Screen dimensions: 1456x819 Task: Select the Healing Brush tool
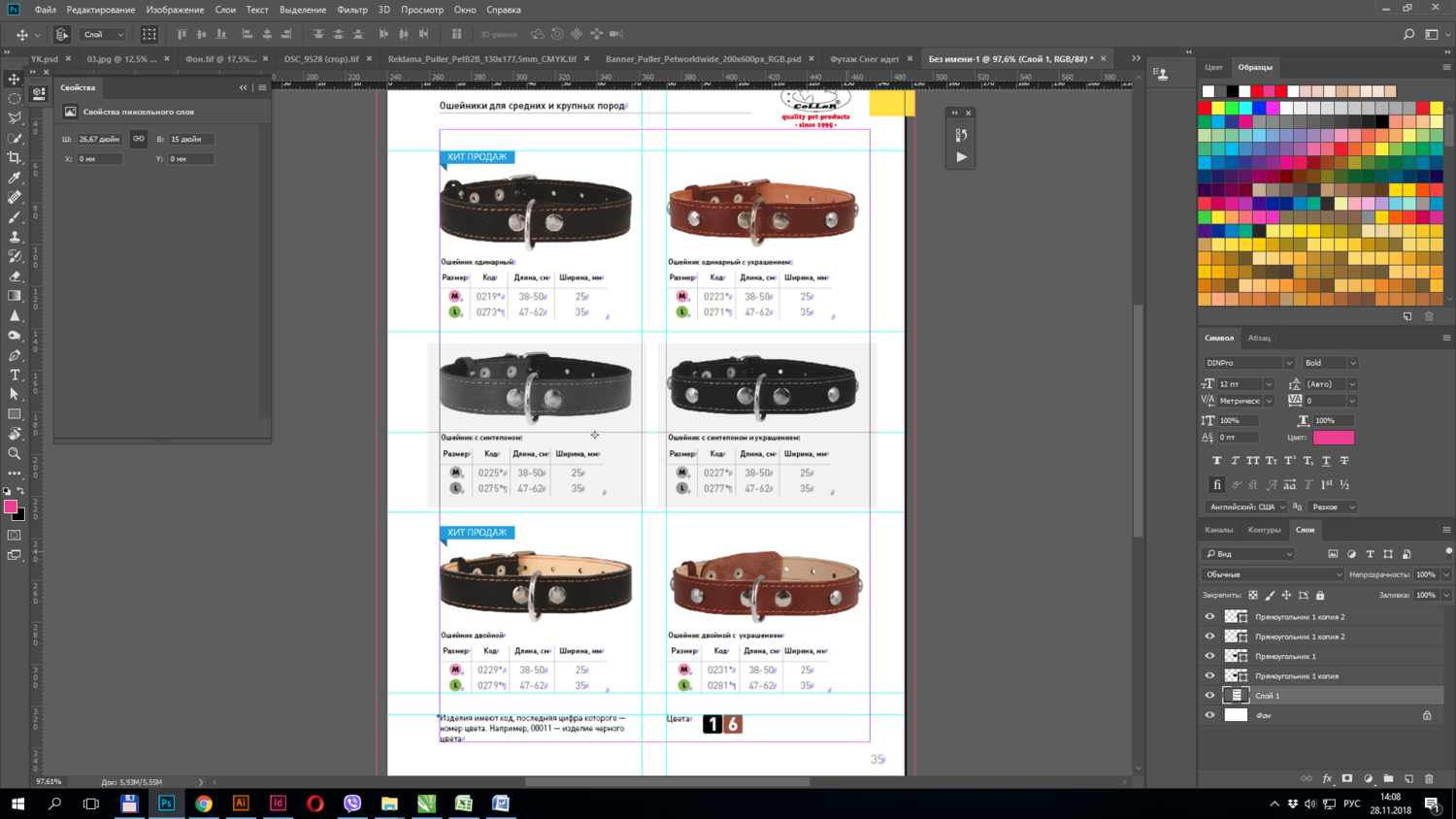(x=15, y=197)
